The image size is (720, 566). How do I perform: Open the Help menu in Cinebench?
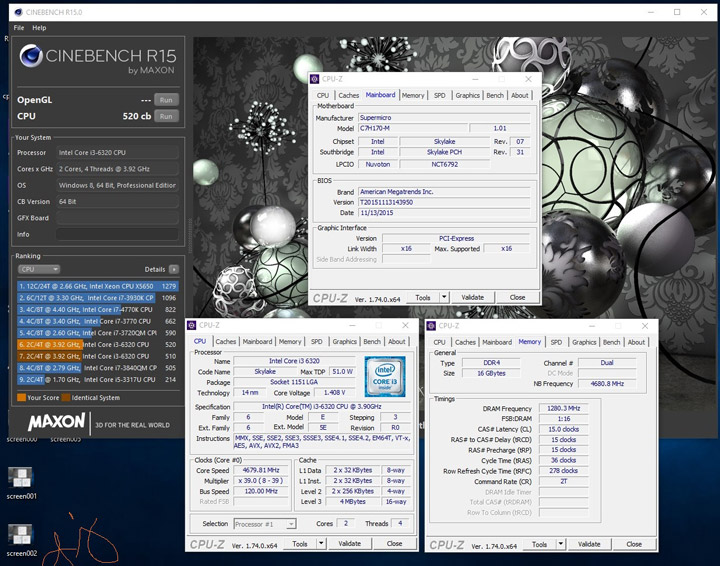(x=39, y=28)
